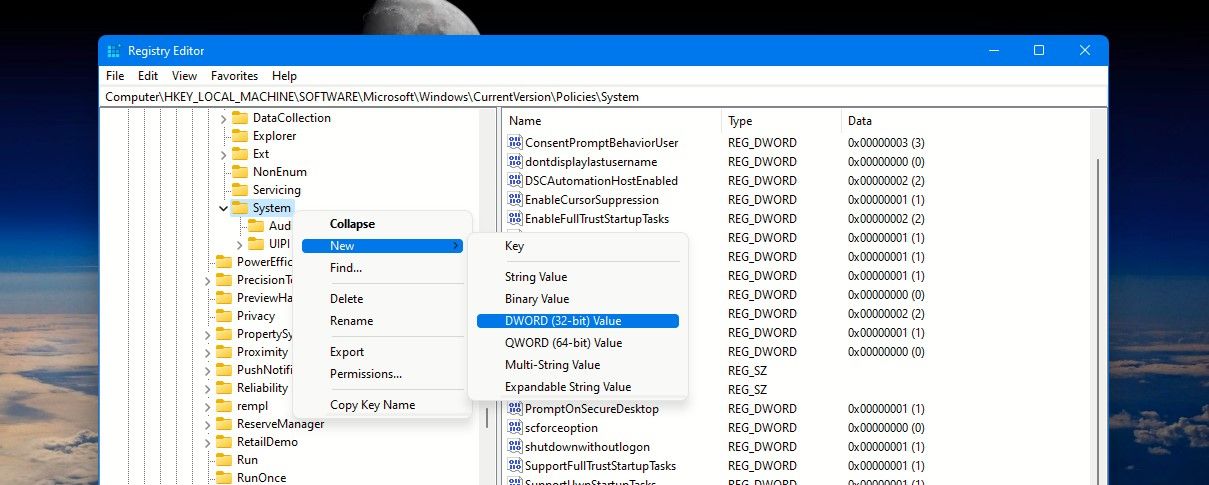Click Permissions... in the context menu

coord(366,374)
